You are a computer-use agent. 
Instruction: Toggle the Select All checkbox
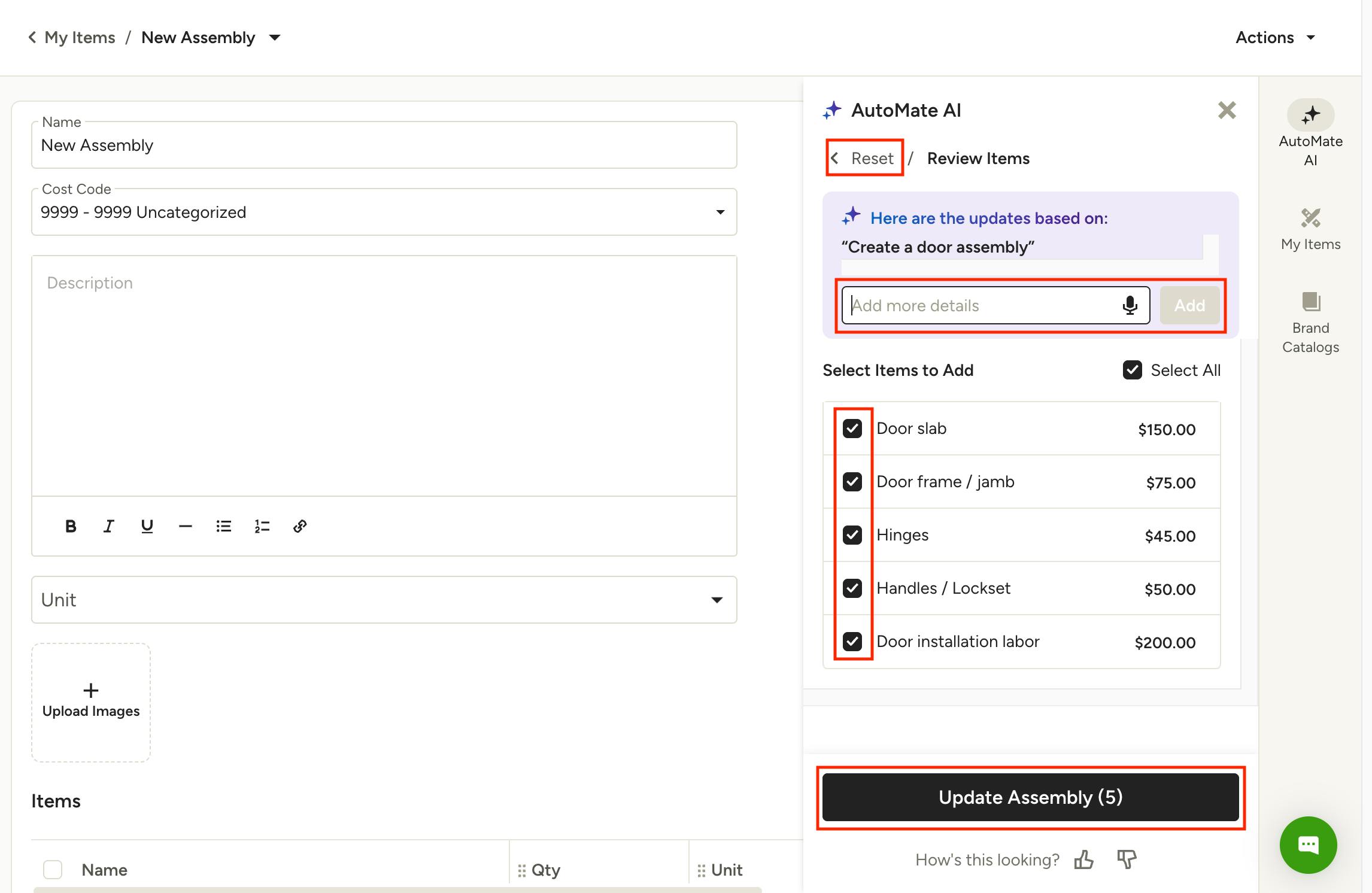1132,370
